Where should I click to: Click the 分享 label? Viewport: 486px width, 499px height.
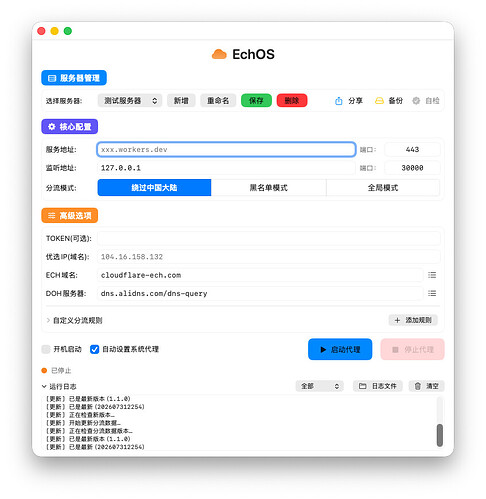pos(355,101)
